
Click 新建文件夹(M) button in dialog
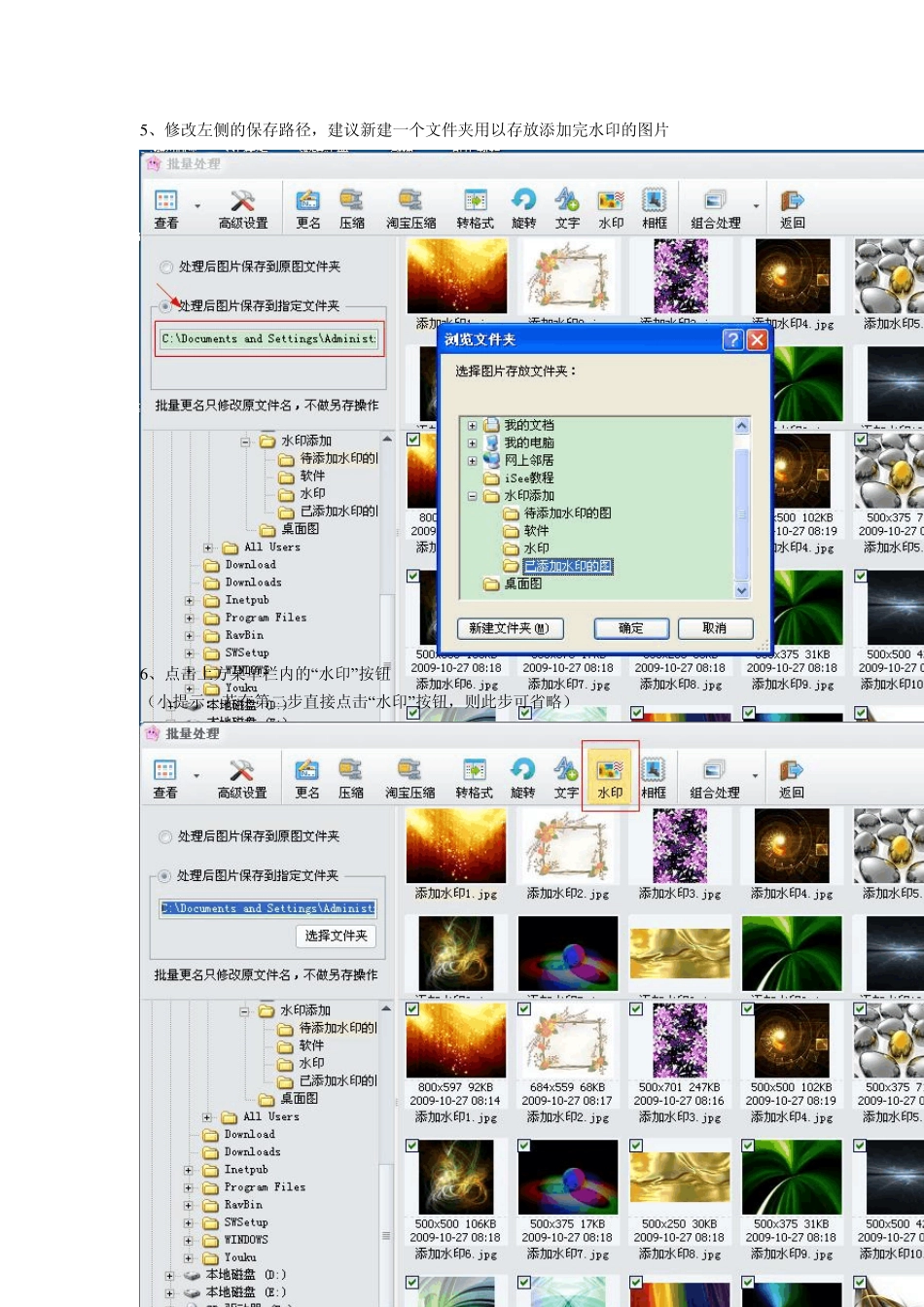pyautogui.click(x=510, y=628)
